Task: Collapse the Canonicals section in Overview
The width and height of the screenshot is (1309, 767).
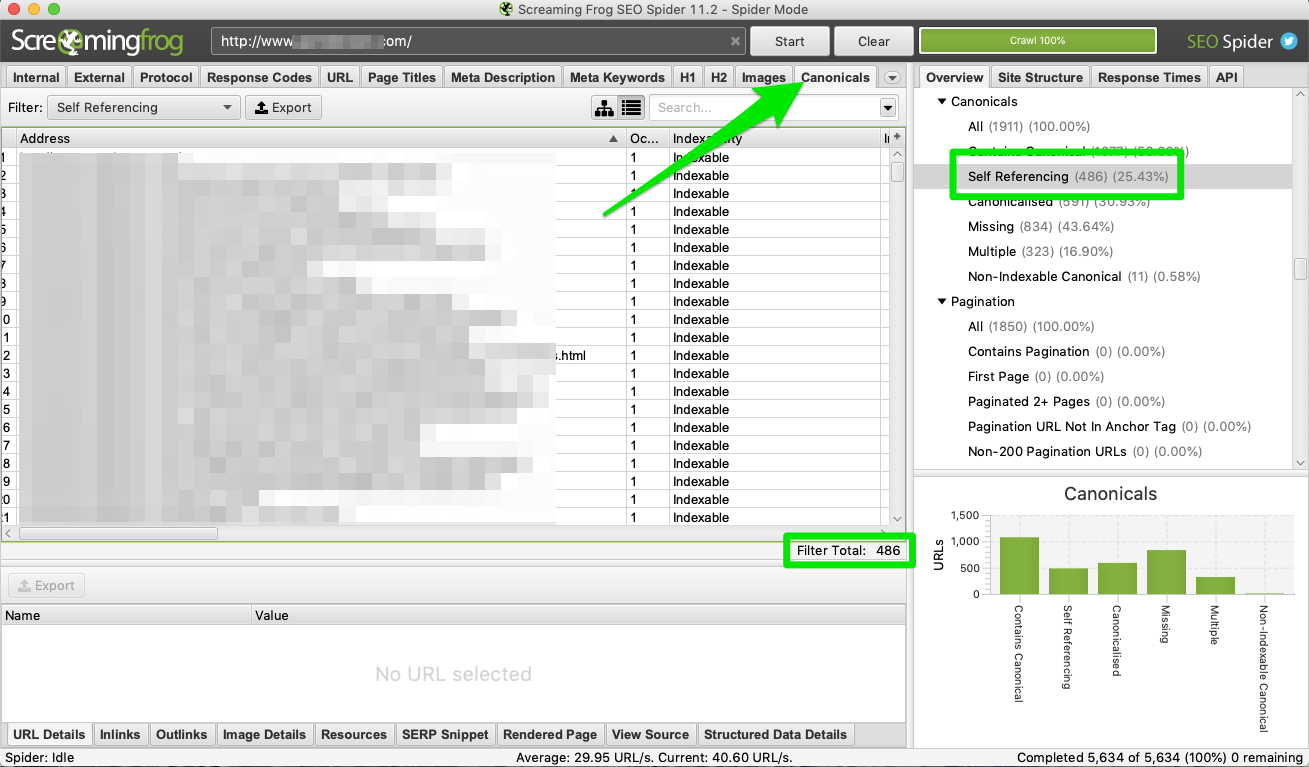Action: [941, 101]
